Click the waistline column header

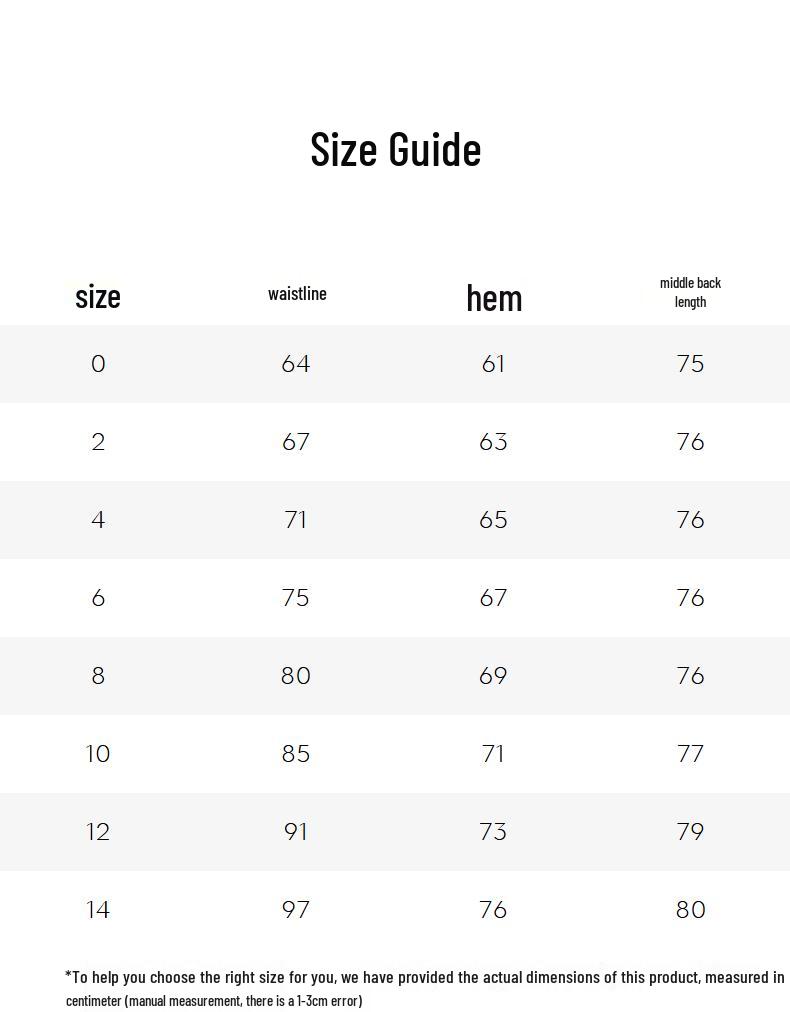297,293
